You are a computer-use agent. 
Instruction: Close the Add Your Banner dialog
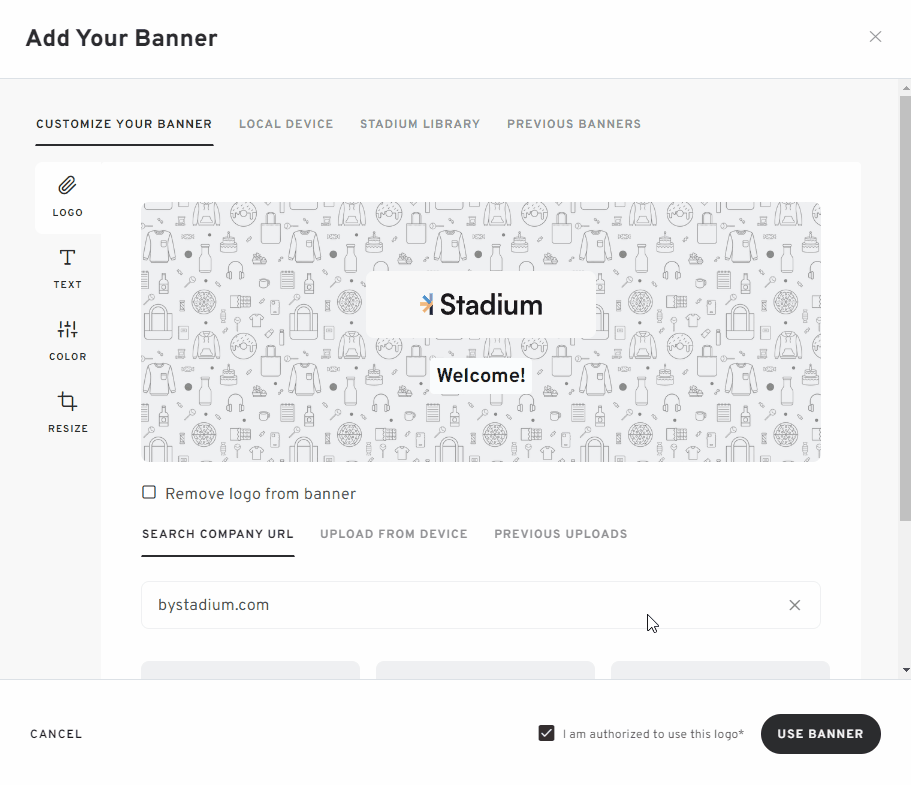pyautogui.click(x=875, y=37)
